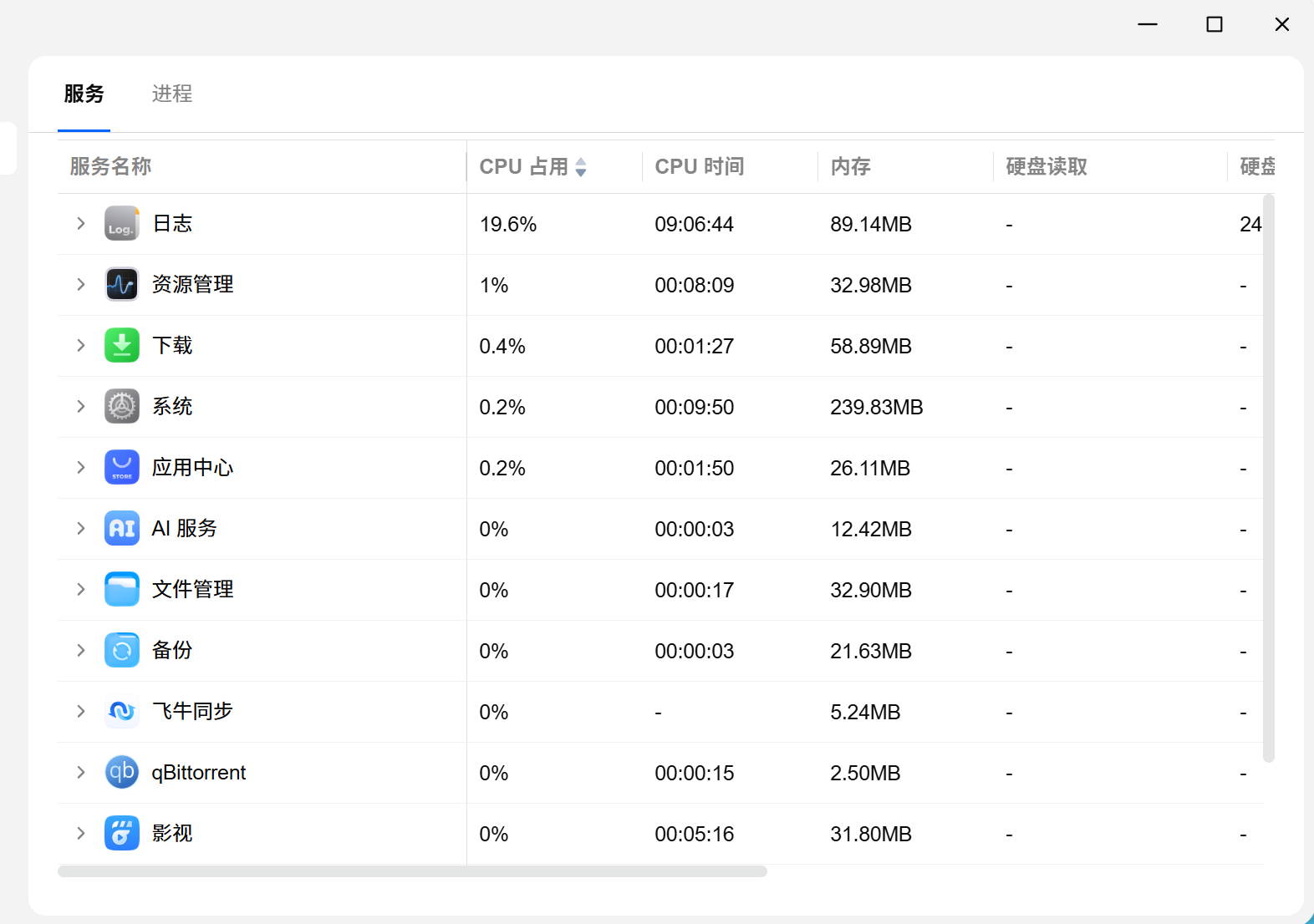This screenshot has width=1314, height=924.
Task: Click the 影视 video app icon
Action: coord(122,834)
